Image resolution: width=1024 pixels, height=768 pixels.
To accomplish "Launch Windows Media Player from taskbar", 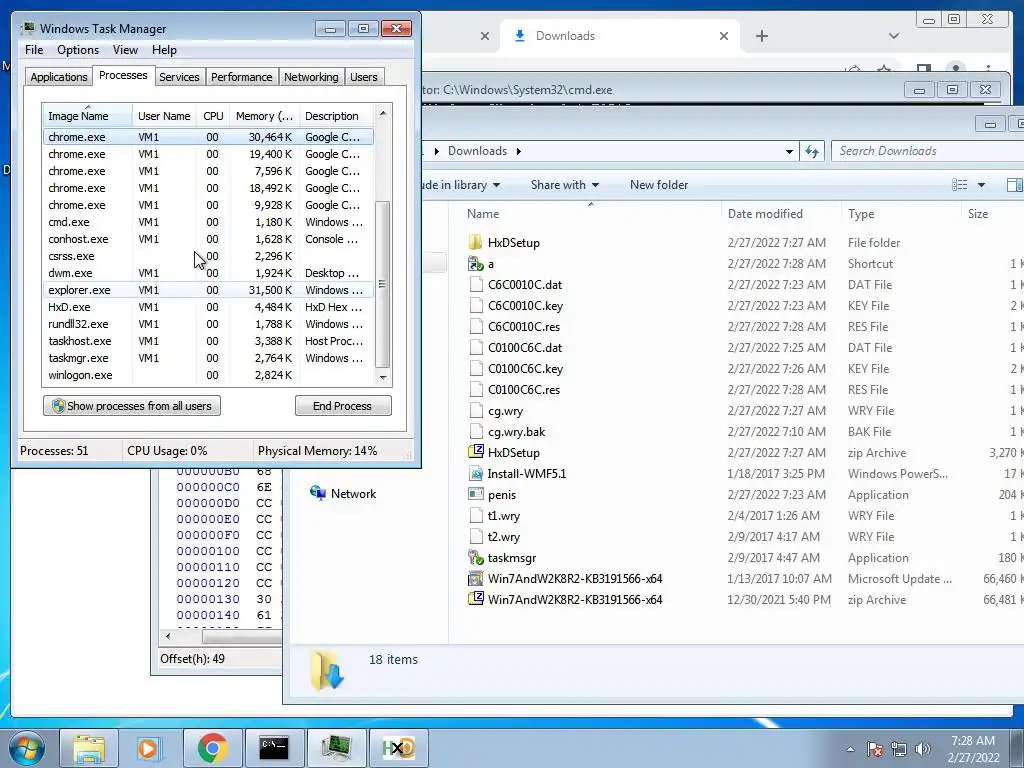I will [148, 748].
